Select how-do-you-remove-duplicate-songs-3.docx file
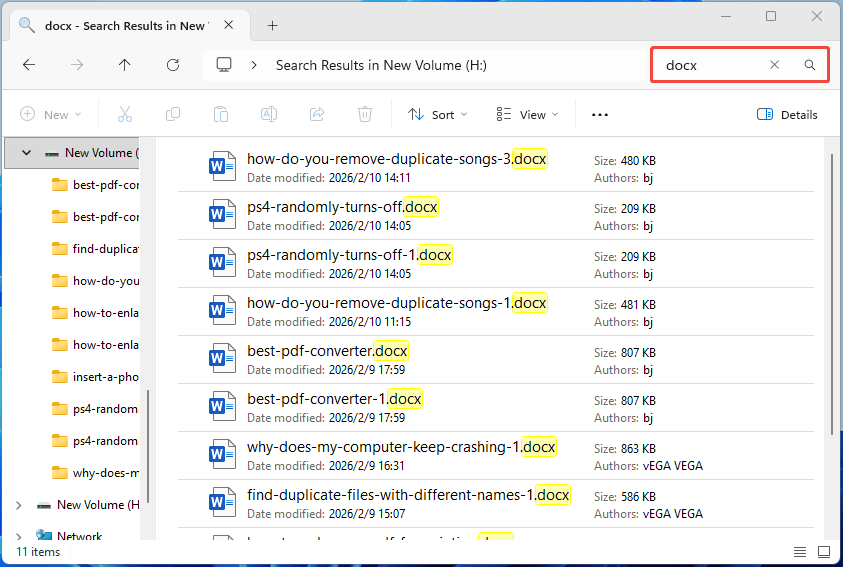The width and height of the screenshot is (843, 567). click(x=496, y=168)
